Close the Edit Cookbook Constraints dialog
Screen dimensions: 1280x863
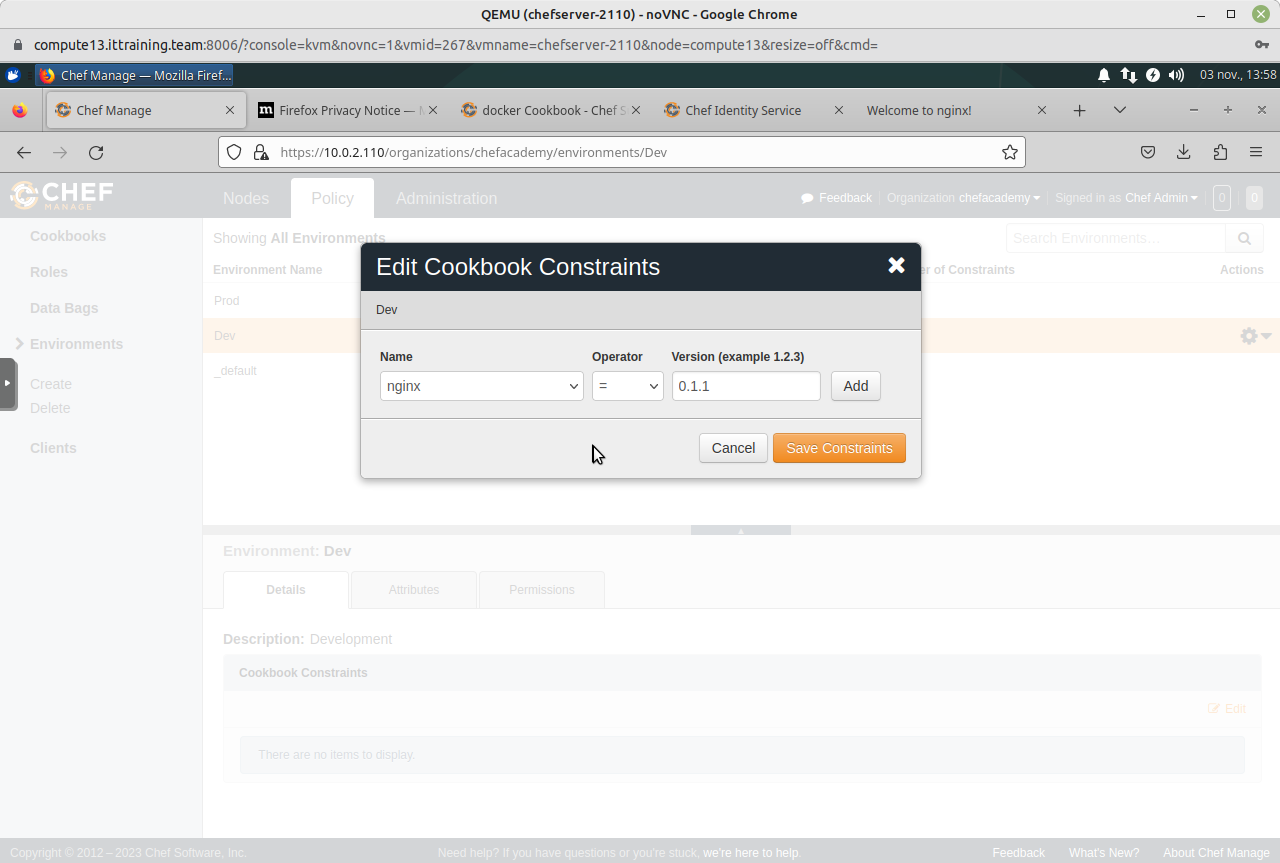896,265
